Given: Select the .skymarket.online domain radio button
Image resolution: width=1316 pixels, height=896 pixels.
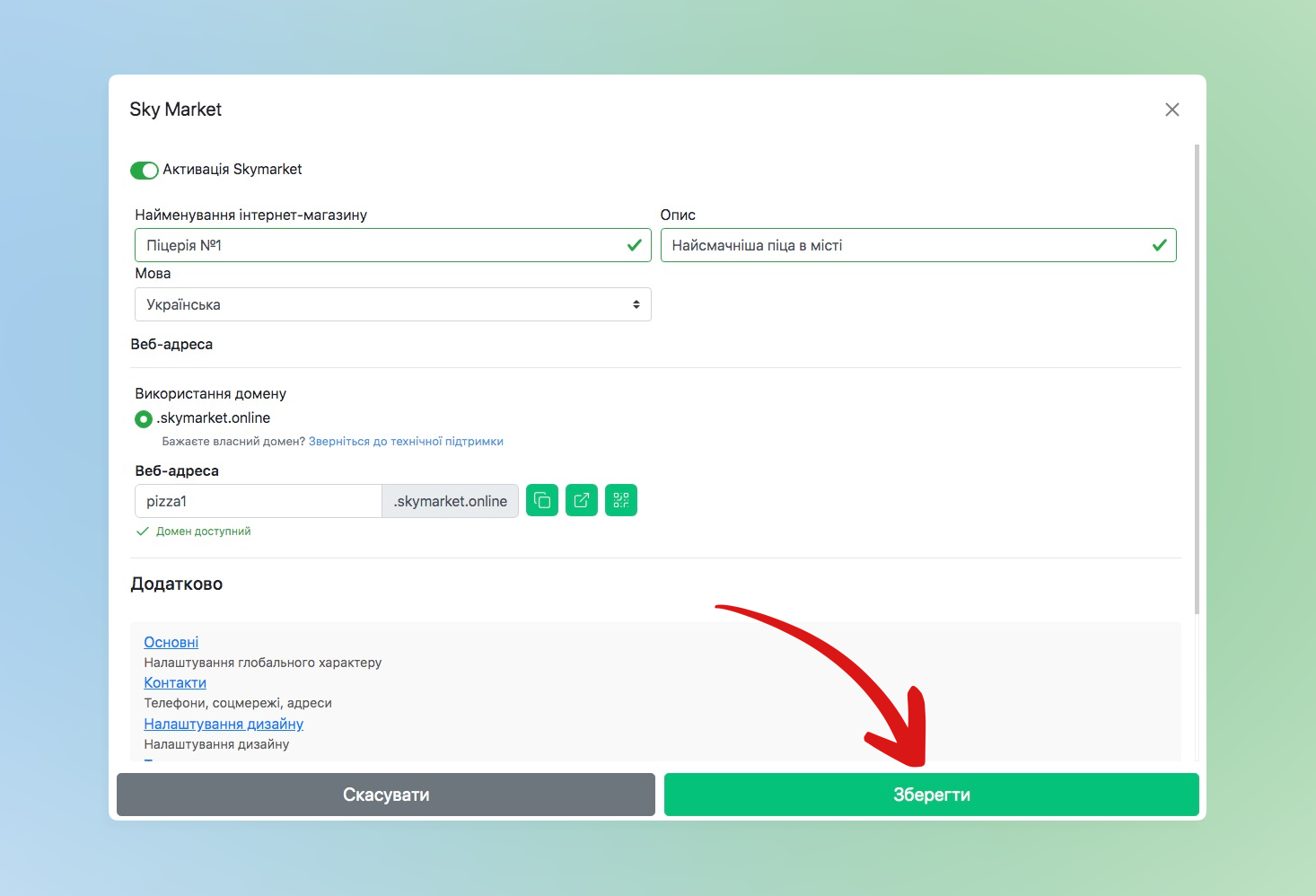Looking at the screenshot, I should pyautogui.click(x=143, y=419).
